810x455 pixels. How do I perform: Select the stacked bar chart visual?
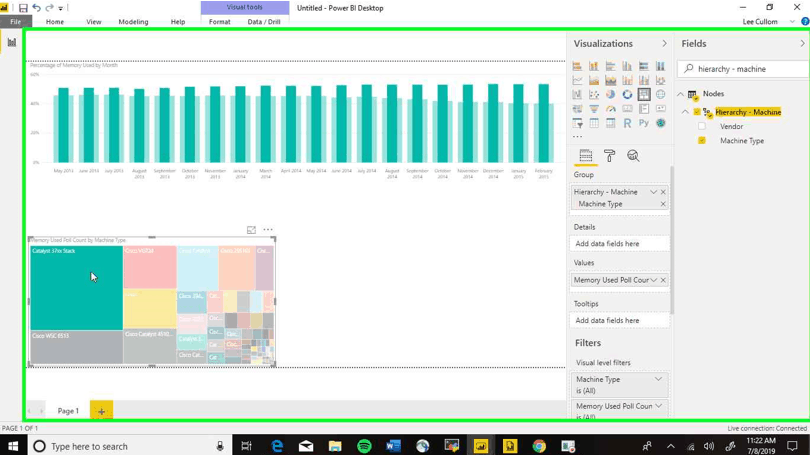[577, 66]
